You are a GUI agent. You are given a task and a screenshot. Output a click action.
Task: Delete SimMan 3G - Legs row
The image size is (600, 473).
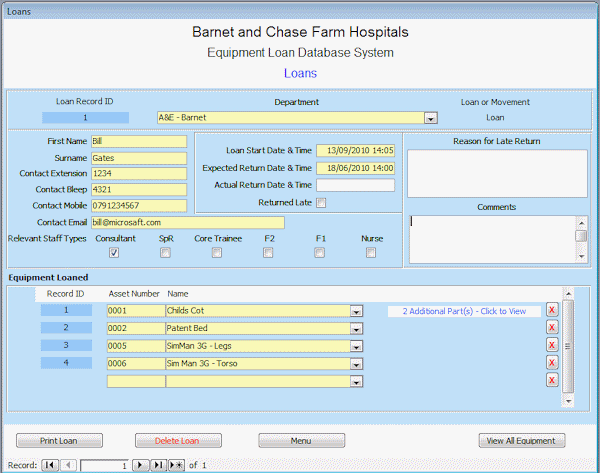[x=551, y=345]
